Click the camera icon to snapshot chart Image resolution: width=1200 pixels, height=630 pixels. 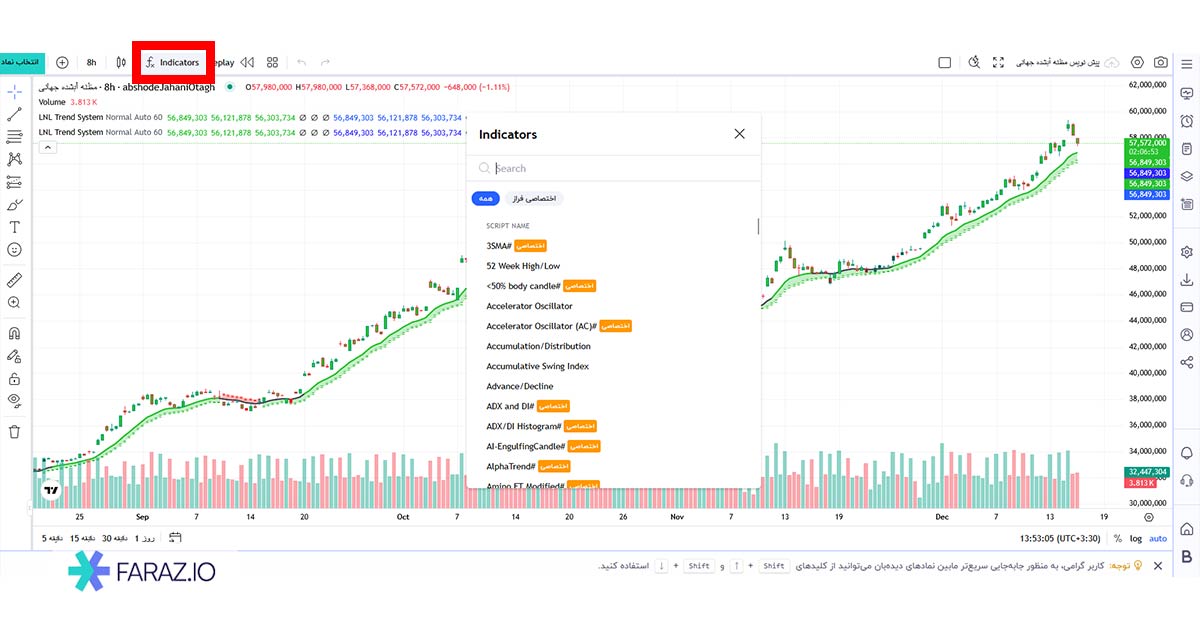click(x=1160, y=62)
